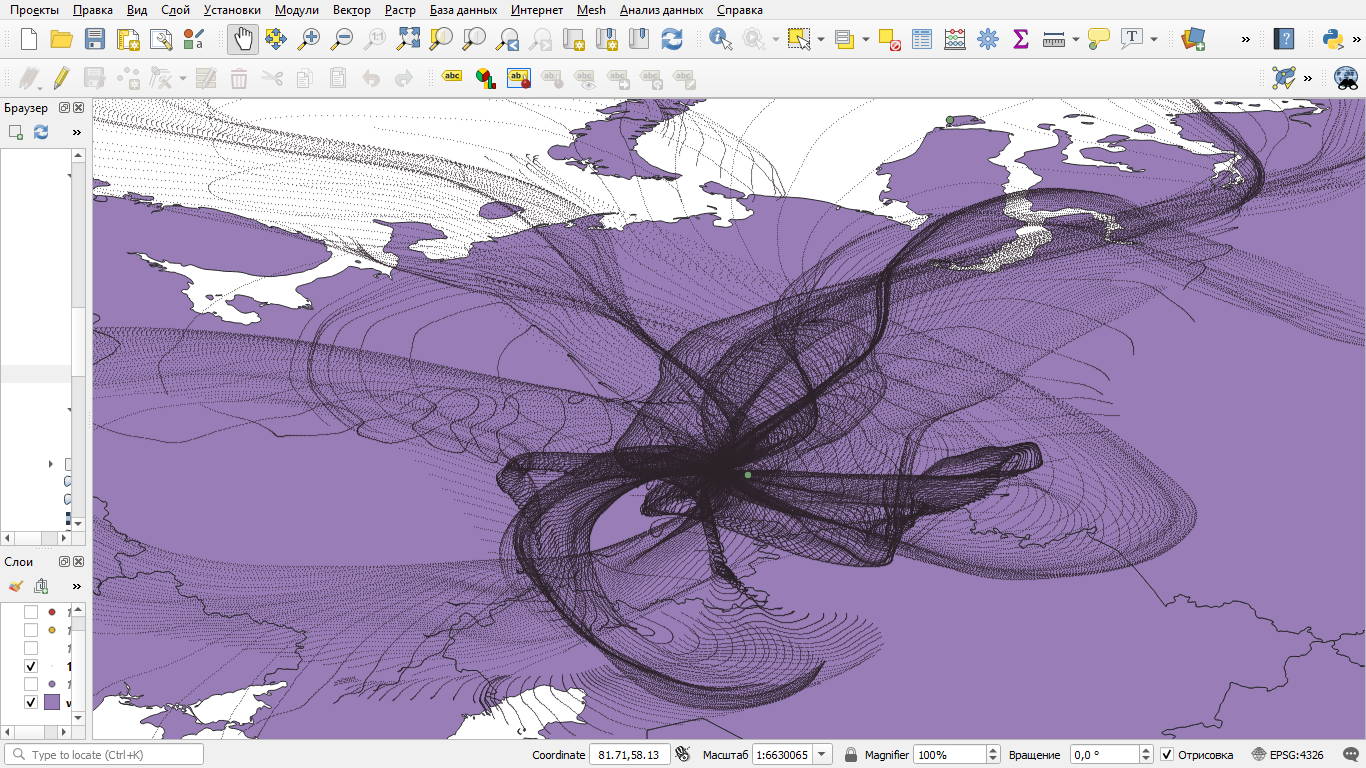Open the Масштаб scale dropdown
This screenshot has width=1366, height=768.
pyautogui.click(x=822, y=755)
